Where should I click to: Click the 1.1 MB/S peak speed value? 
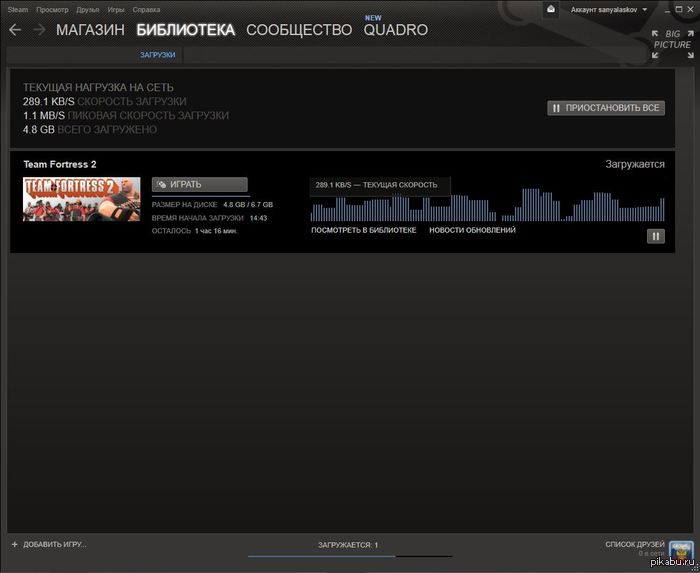(44, 116)
